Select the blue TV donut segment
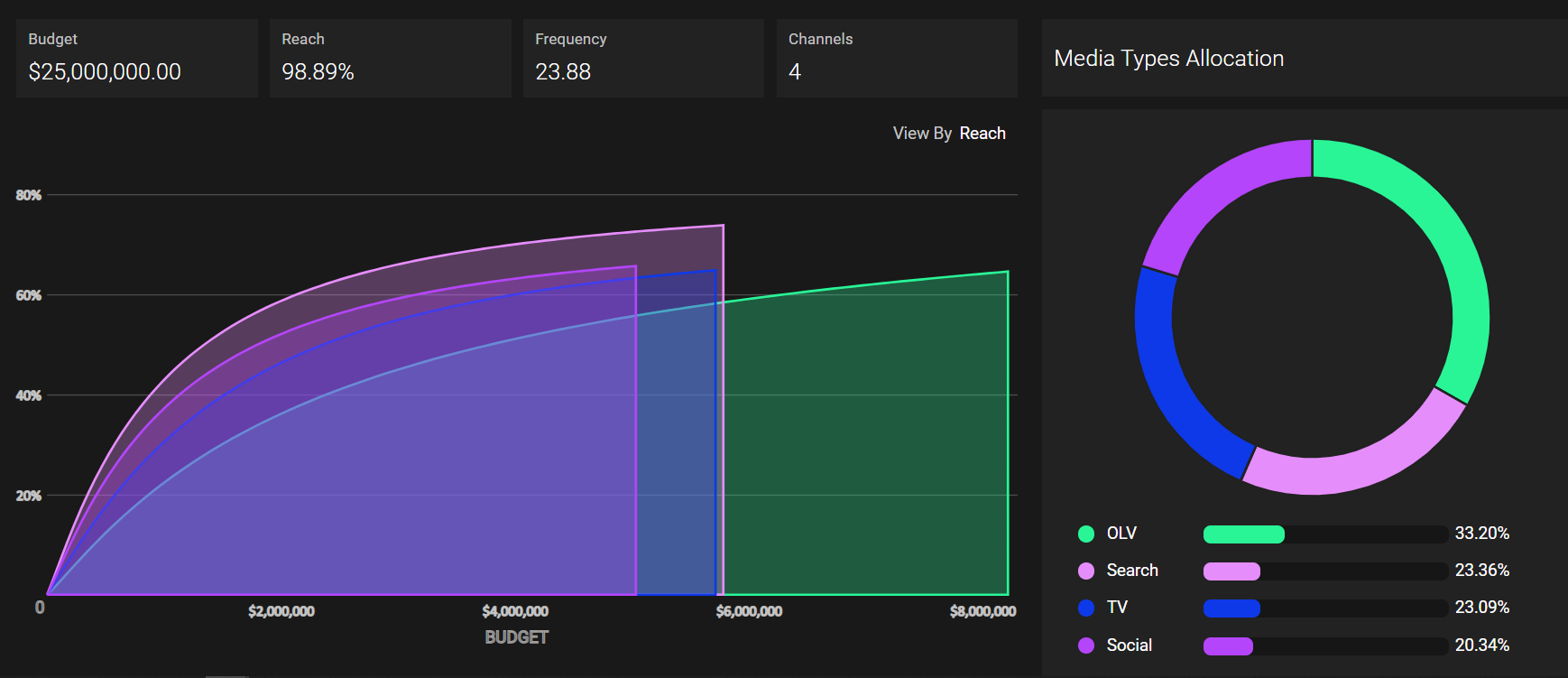This screenshot has width=1568, height=678. pos(1173,379)
